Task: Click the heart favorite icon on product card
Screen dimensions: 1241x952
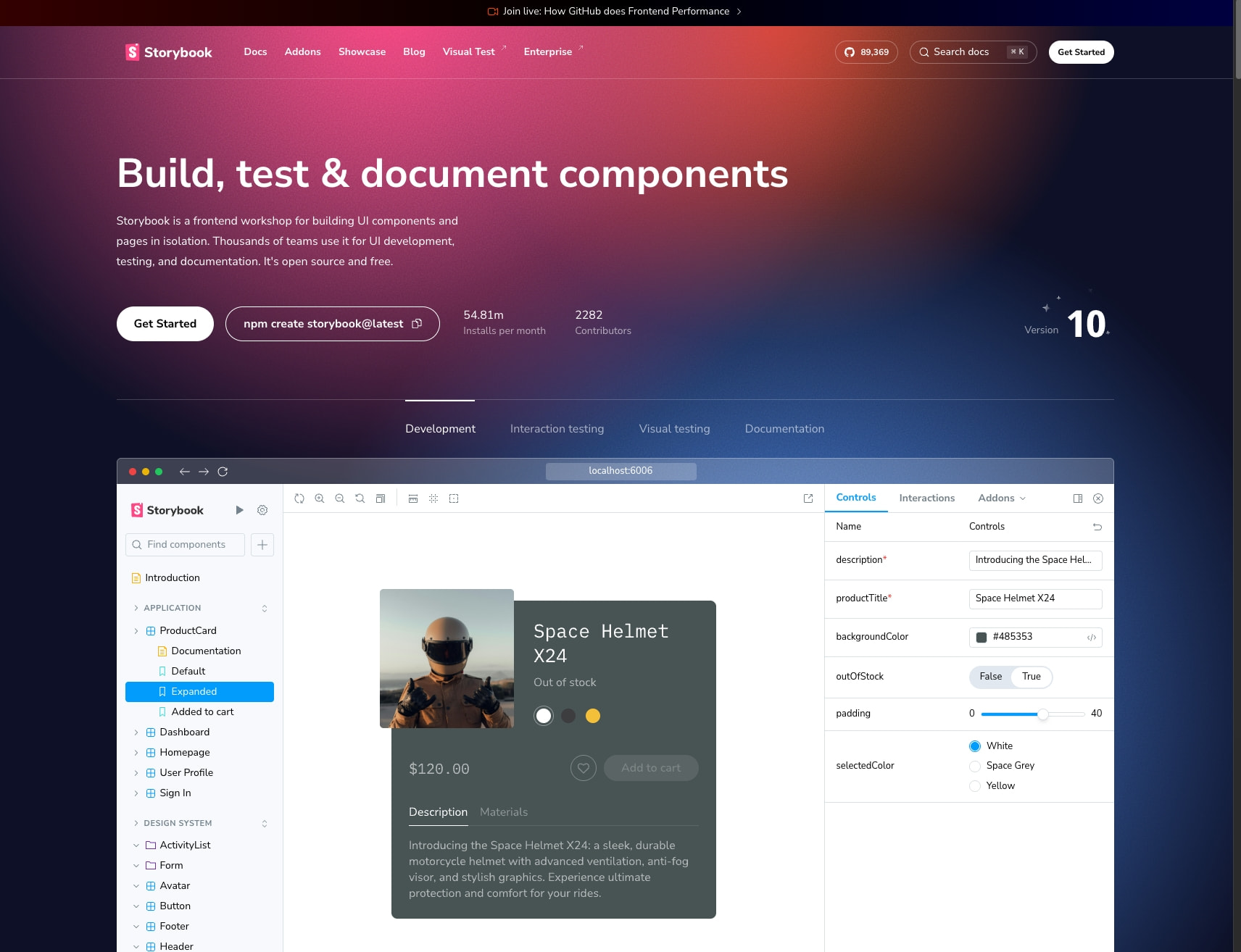Action: (x=584, y=768)
